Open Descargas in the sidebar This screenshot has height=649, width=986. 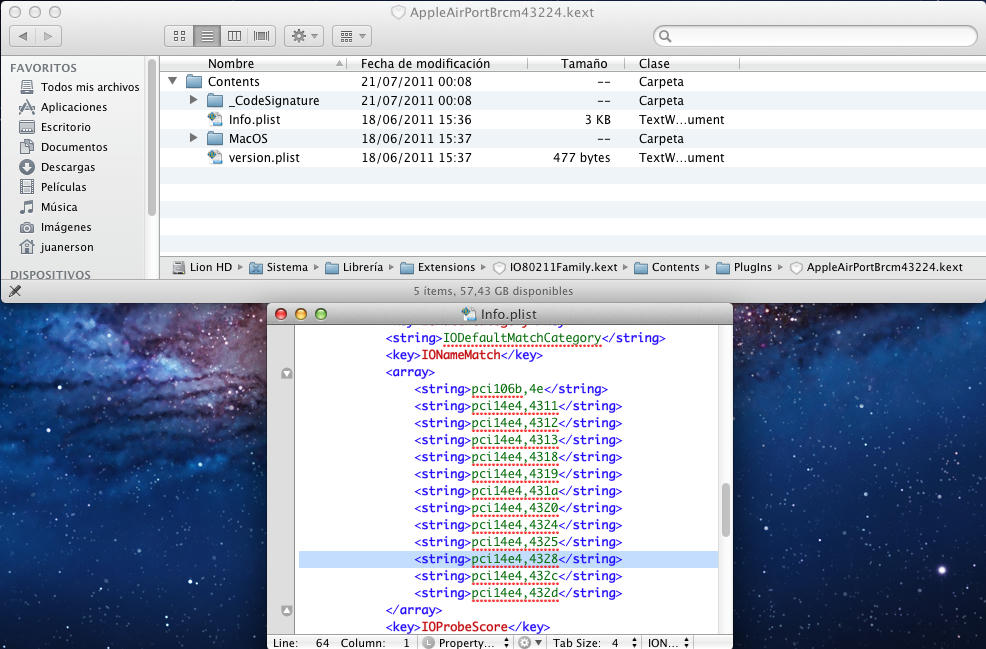[x=67, y=167]
